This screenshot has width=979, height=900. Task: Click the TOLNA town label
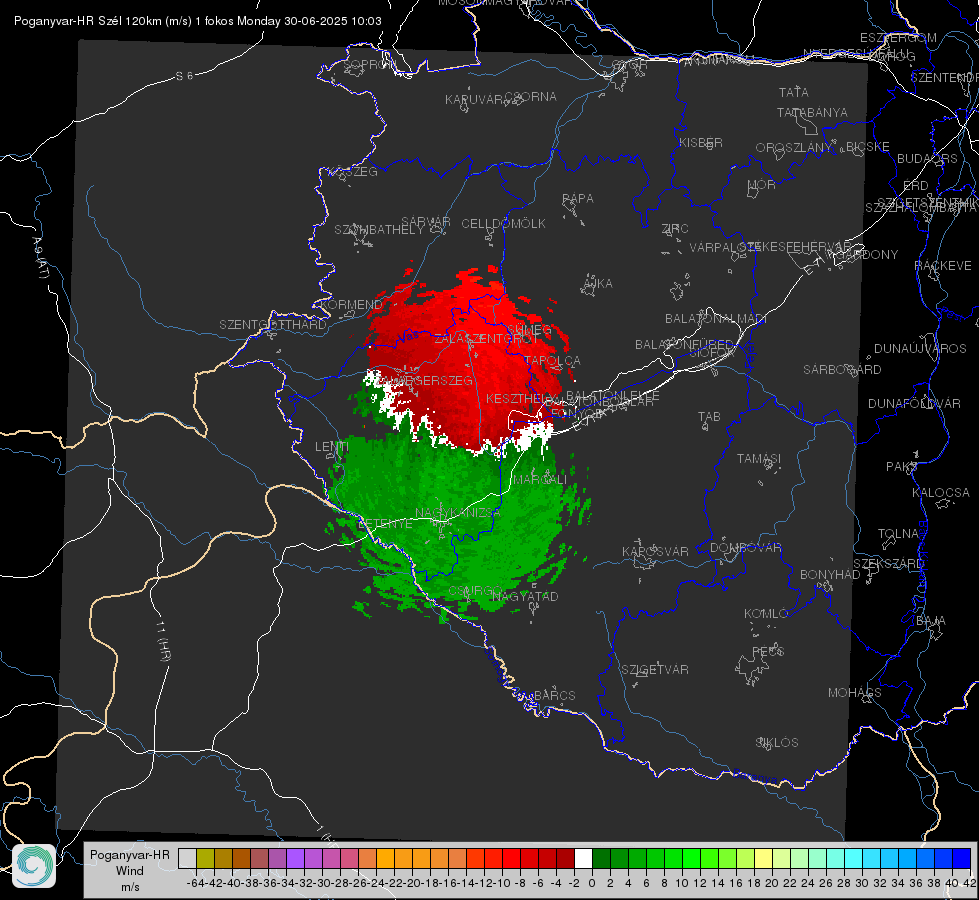click(898, 534)
